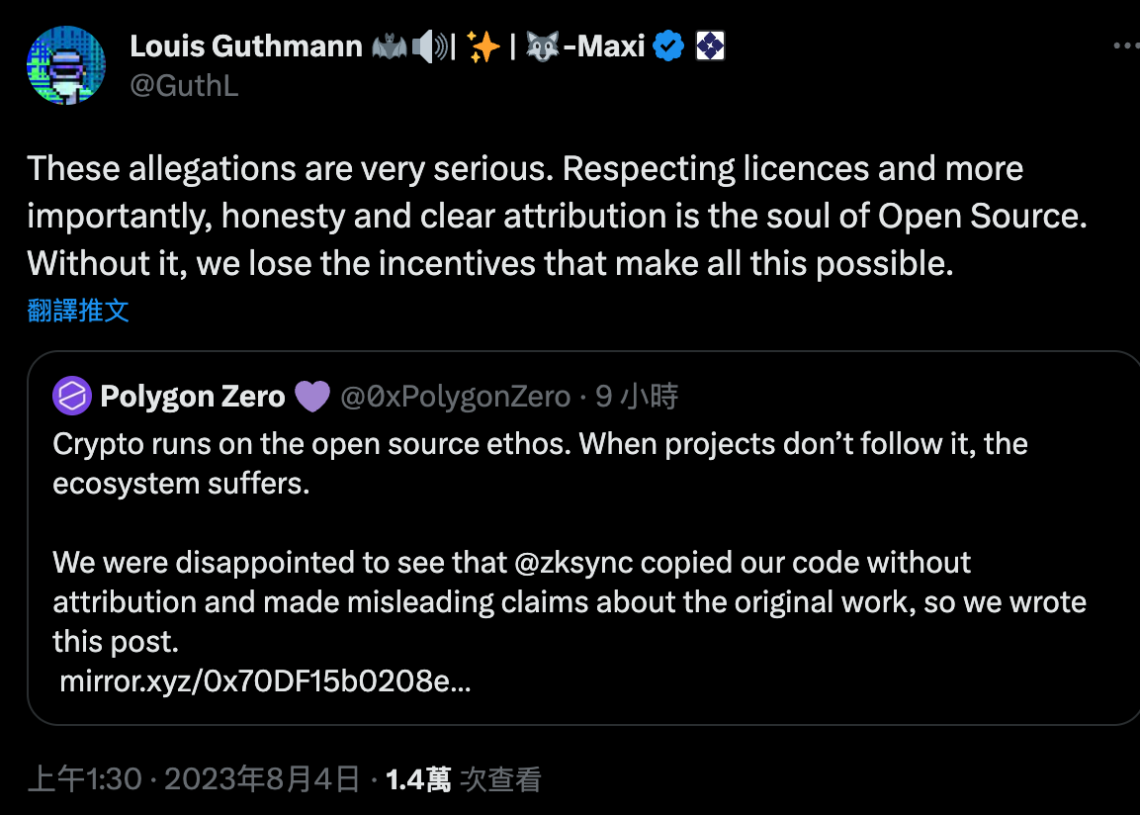Click the square NFT badge after the verified checkmark
The image size is (1140, 815).
pos(710,45)
